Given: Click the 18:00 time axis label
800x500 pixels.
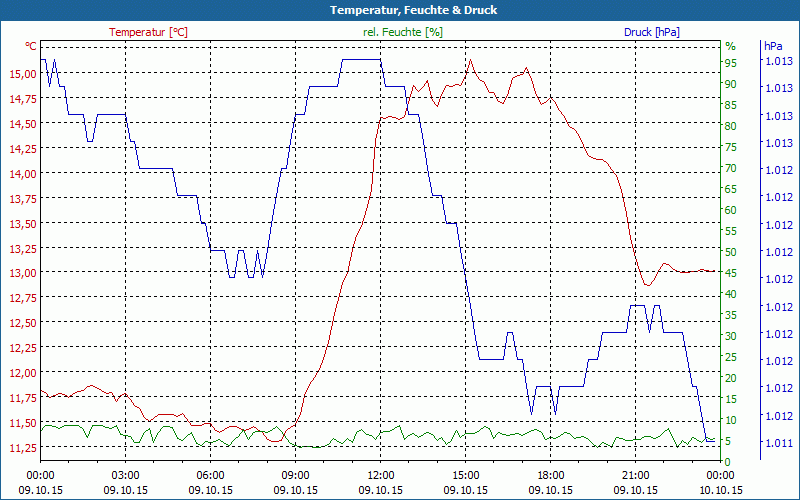Looking at the screenshot, I should [x=550, y=476].
